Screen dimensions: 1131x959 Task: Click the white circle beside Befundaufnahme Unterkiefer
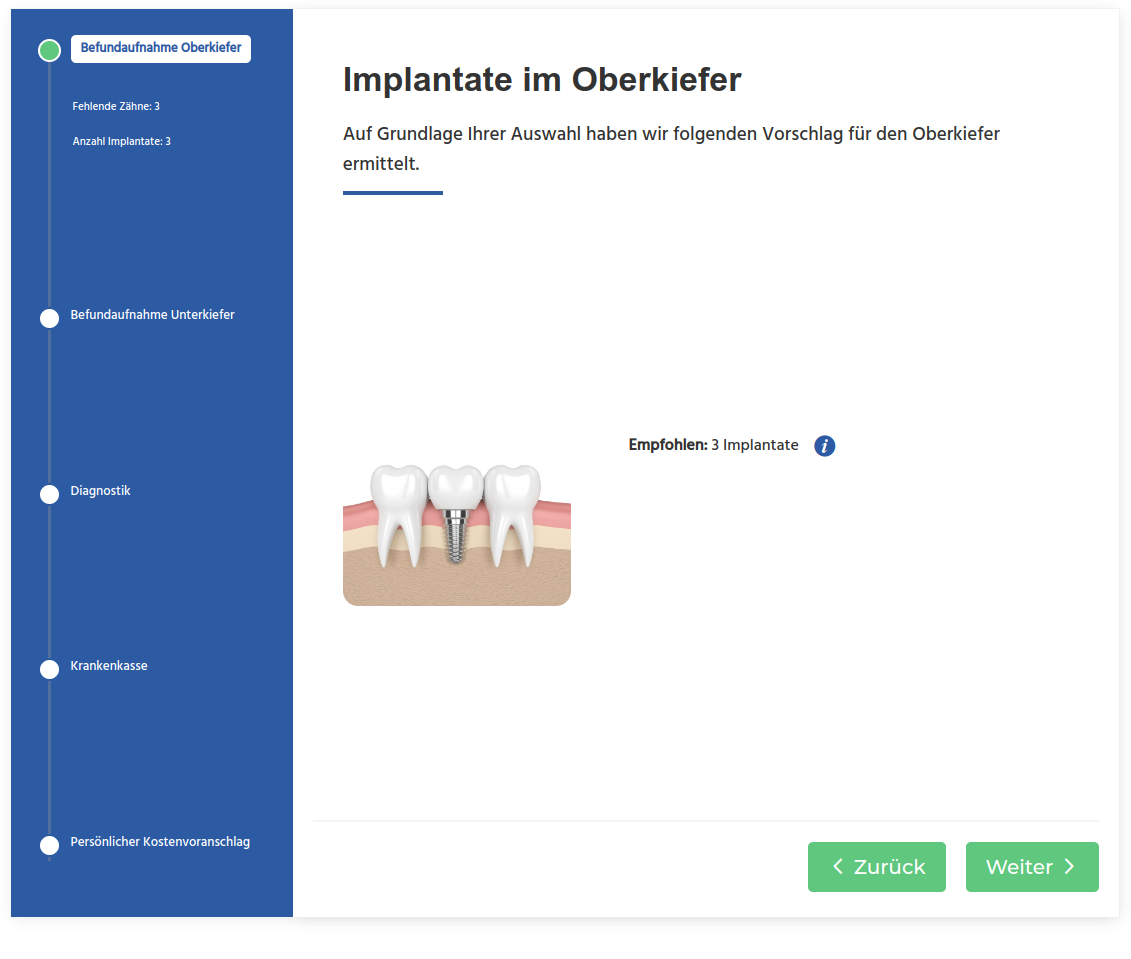tap(49, 318)
